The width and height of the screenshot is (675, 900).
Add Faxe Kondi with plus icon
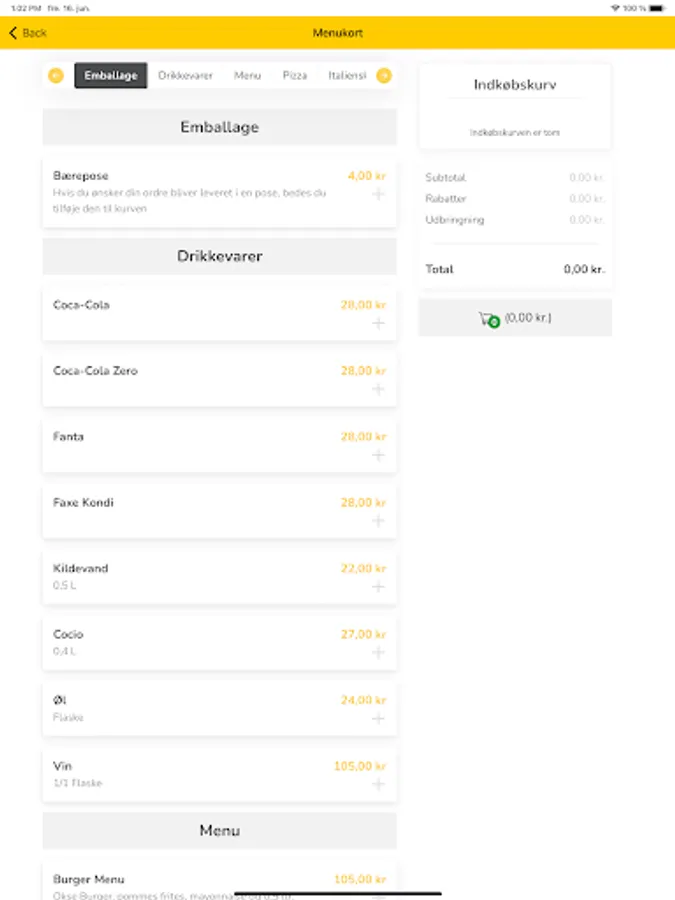click(378, 521)
